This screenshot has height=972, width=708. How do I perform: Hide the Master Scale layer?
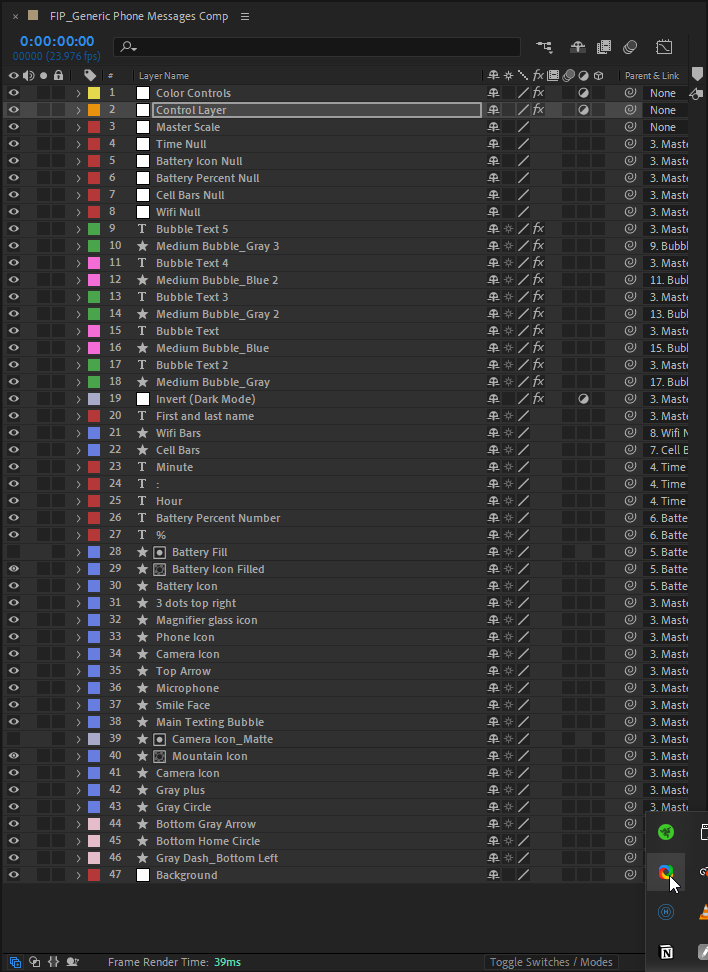(x=13, y=126)
